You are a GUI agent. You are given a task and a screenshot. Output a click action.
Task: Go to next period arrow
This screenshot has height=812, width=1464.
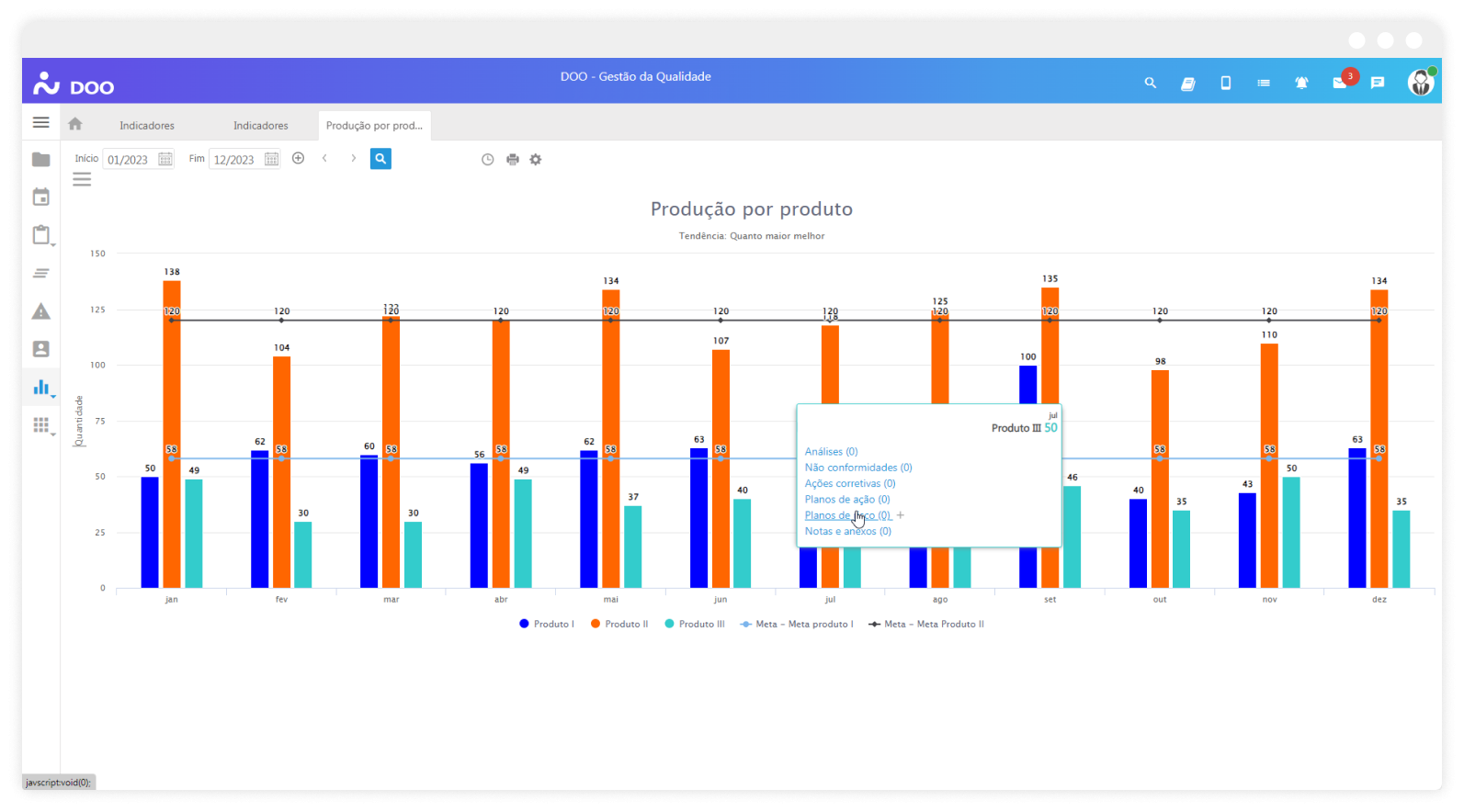[354, 158]
